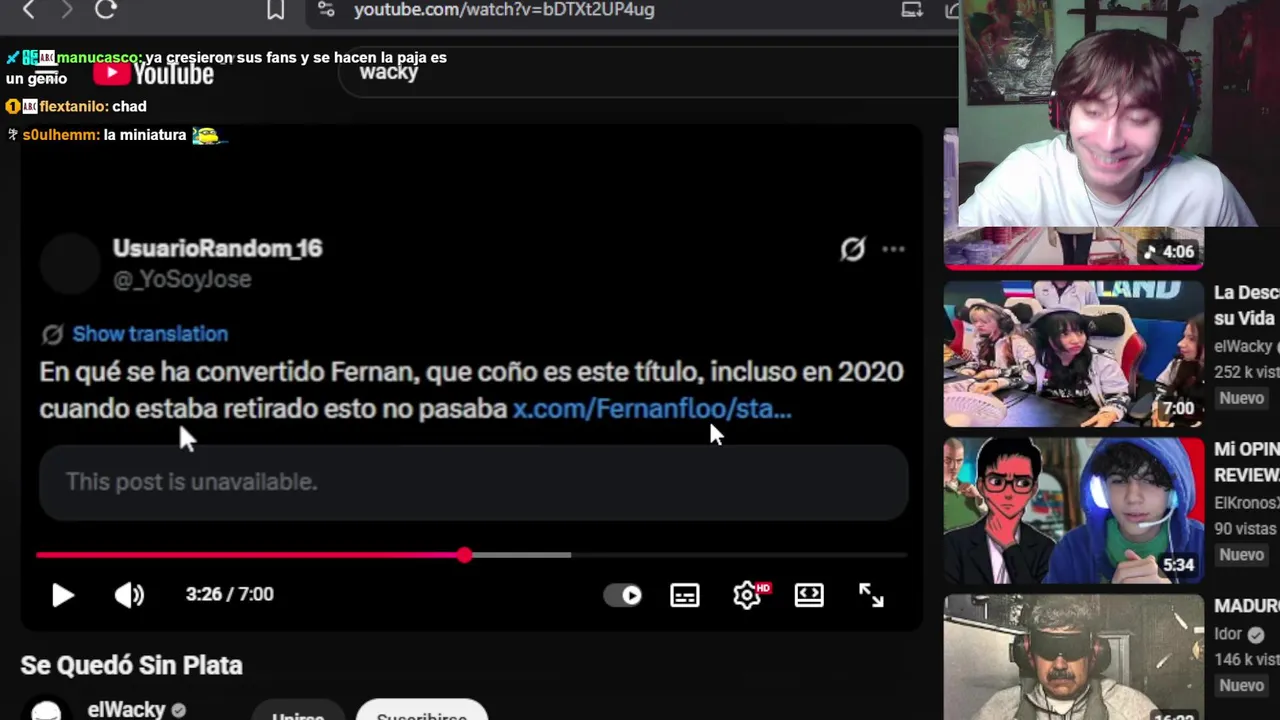Image resolution: width=1280 pixels, height=720 pixels.
Task: Open the cast/install icon in the address bar
Action: pyautogui.click(x=912, y=9)
